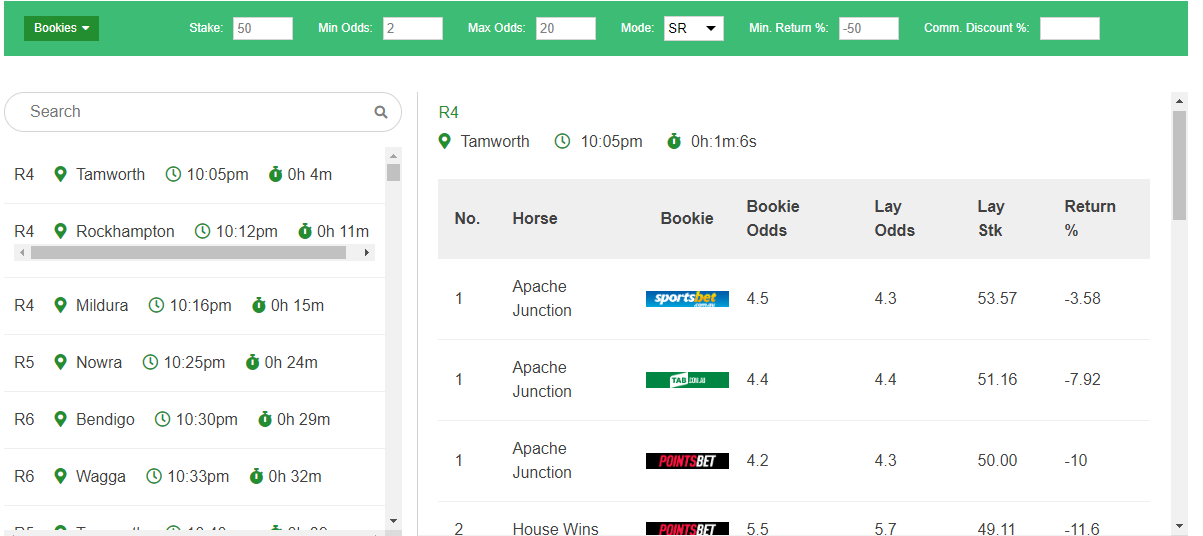Image resolution: width=1203 pixels, height=536 pixels.
Task: Click the Min. Return % input field
Action: (x=869, y=28)
